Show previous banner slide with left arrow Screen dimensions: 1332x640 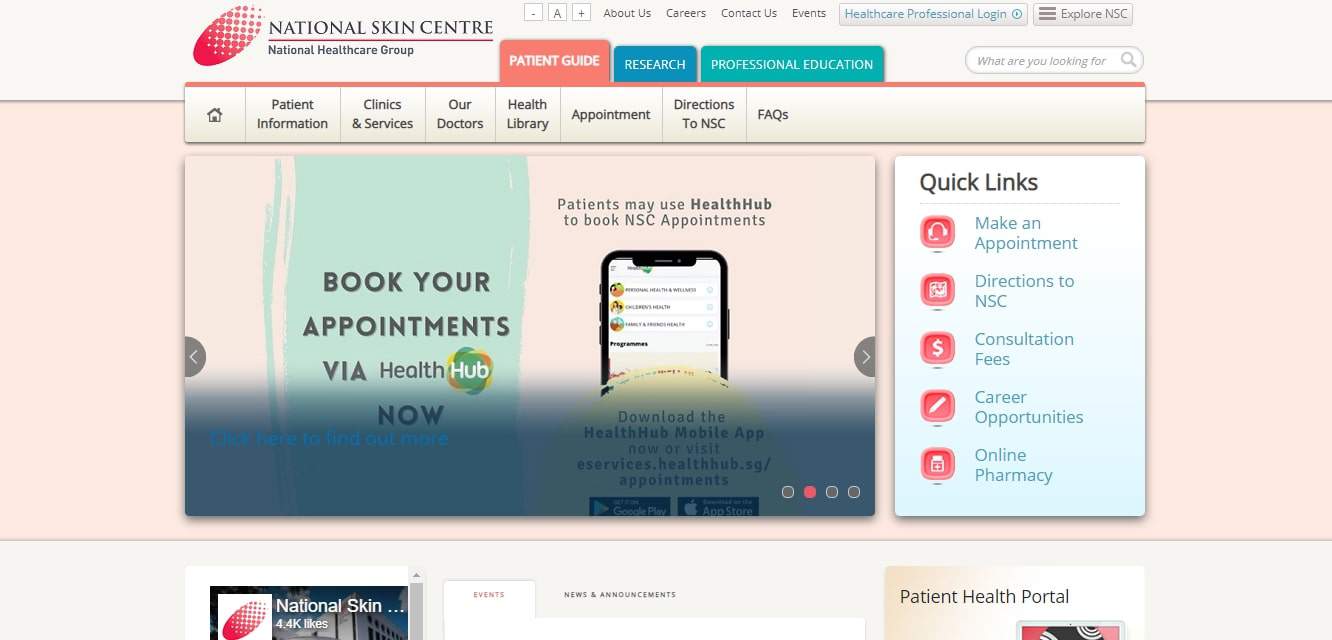(195, 357)
